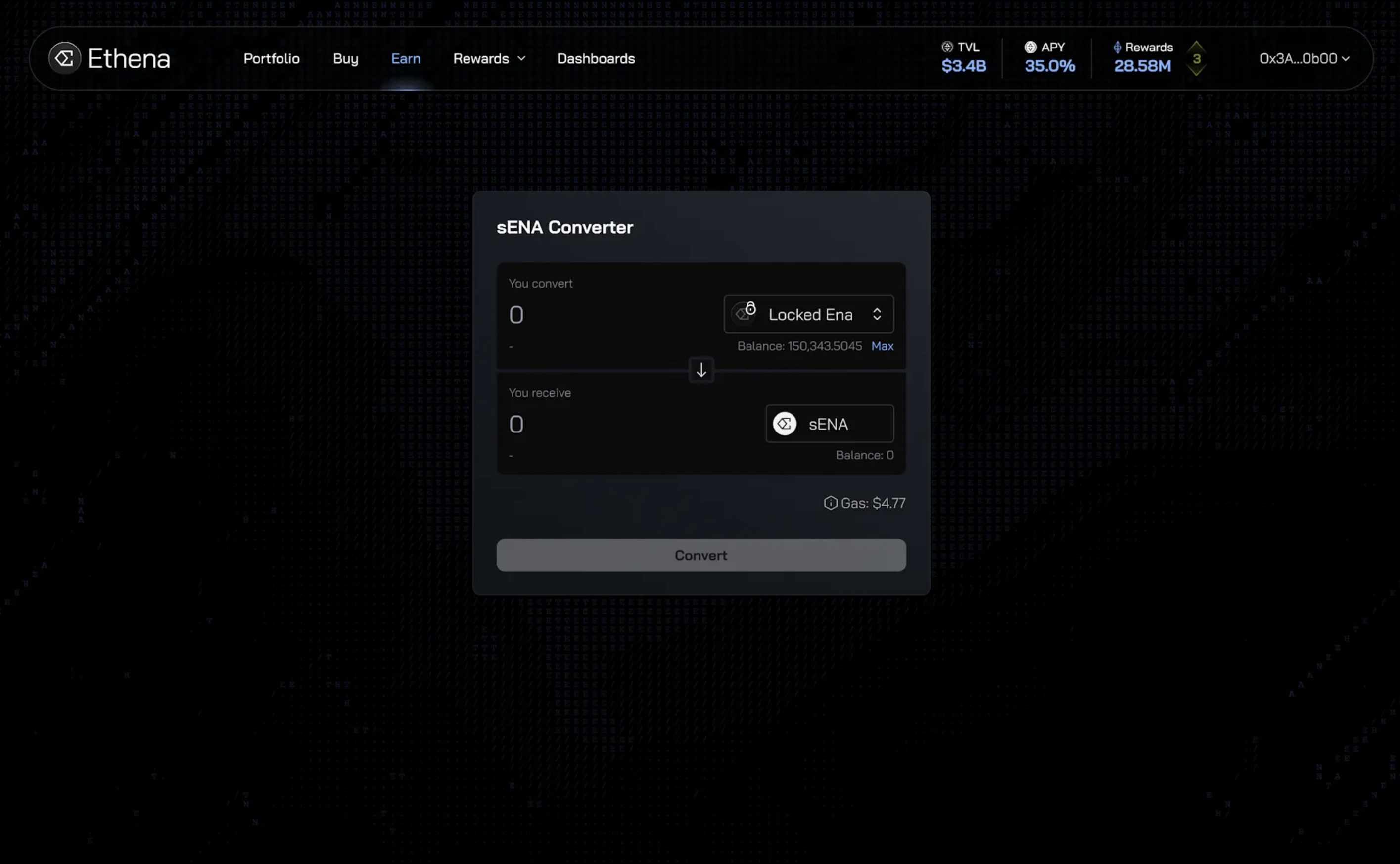This screenshot has width=1400, height=864.
Task: Click the gas info icon
Action: click(830, 503)
